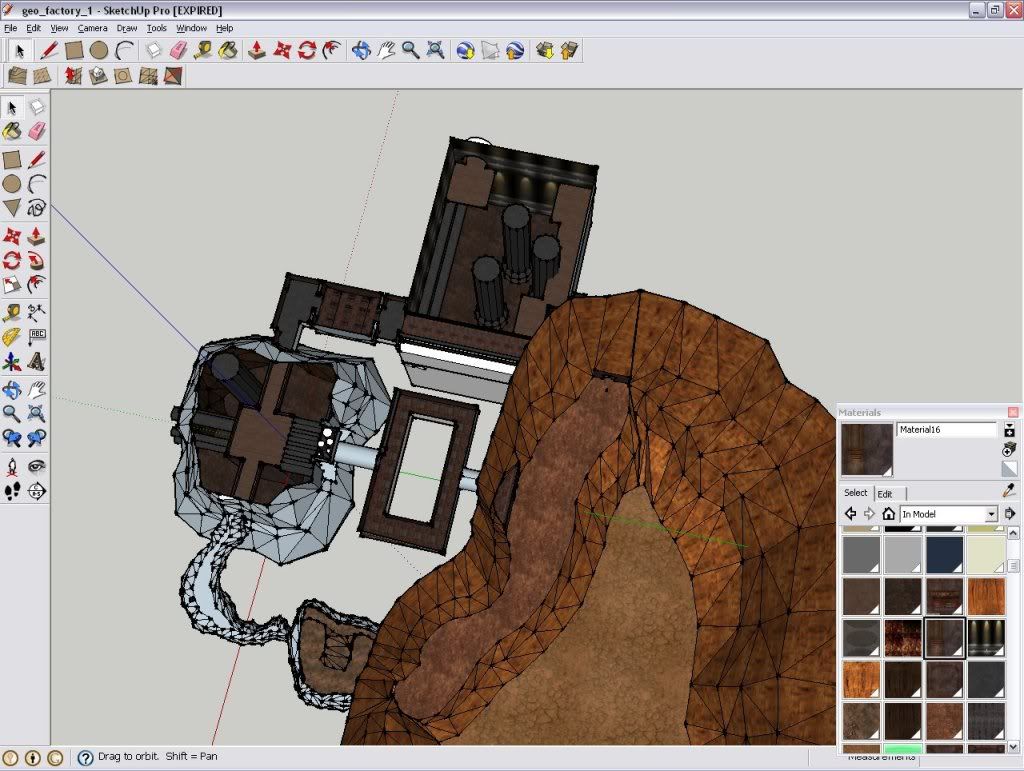Image resolution: width=1024 pixels, height=771 pixels.
Task: Choose the Circle tool in top toolbar
Action: pos(99,50)
